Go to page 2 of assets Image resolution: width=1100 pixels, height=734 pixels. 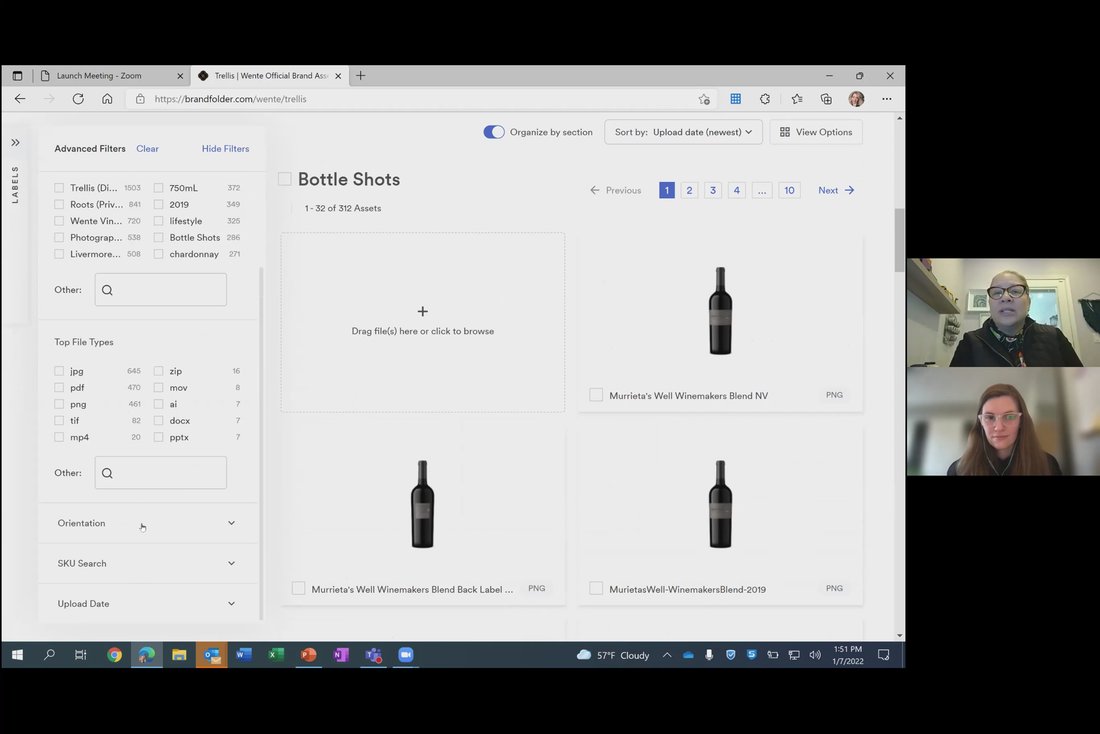[690, 190]
